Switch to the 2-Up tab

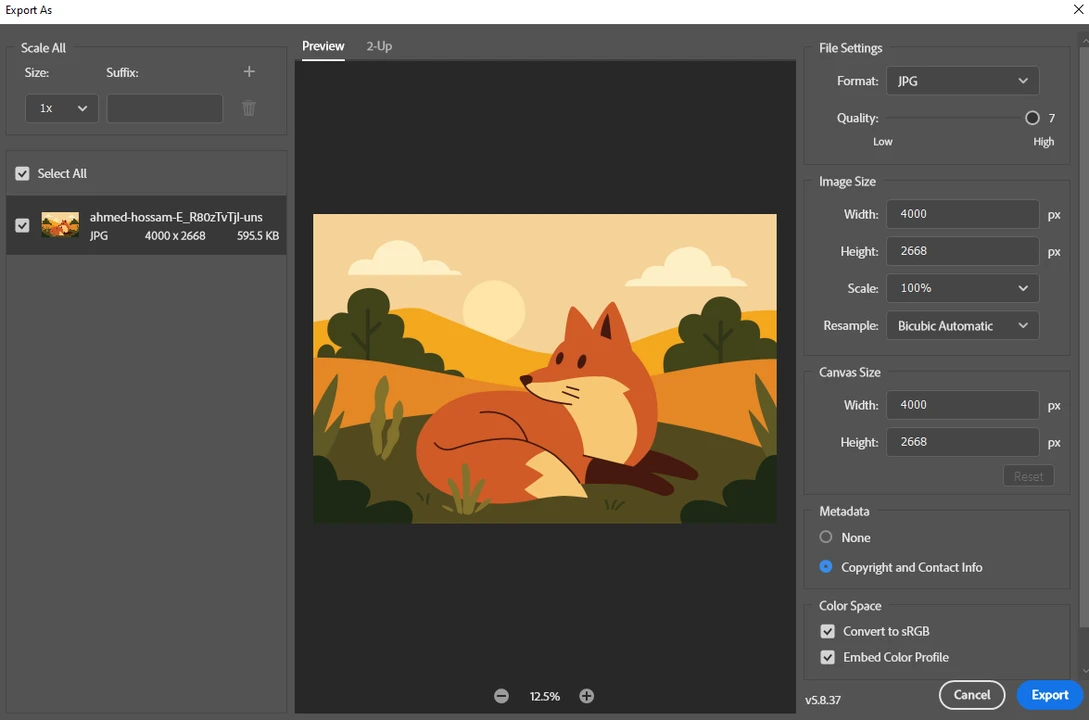379,47
